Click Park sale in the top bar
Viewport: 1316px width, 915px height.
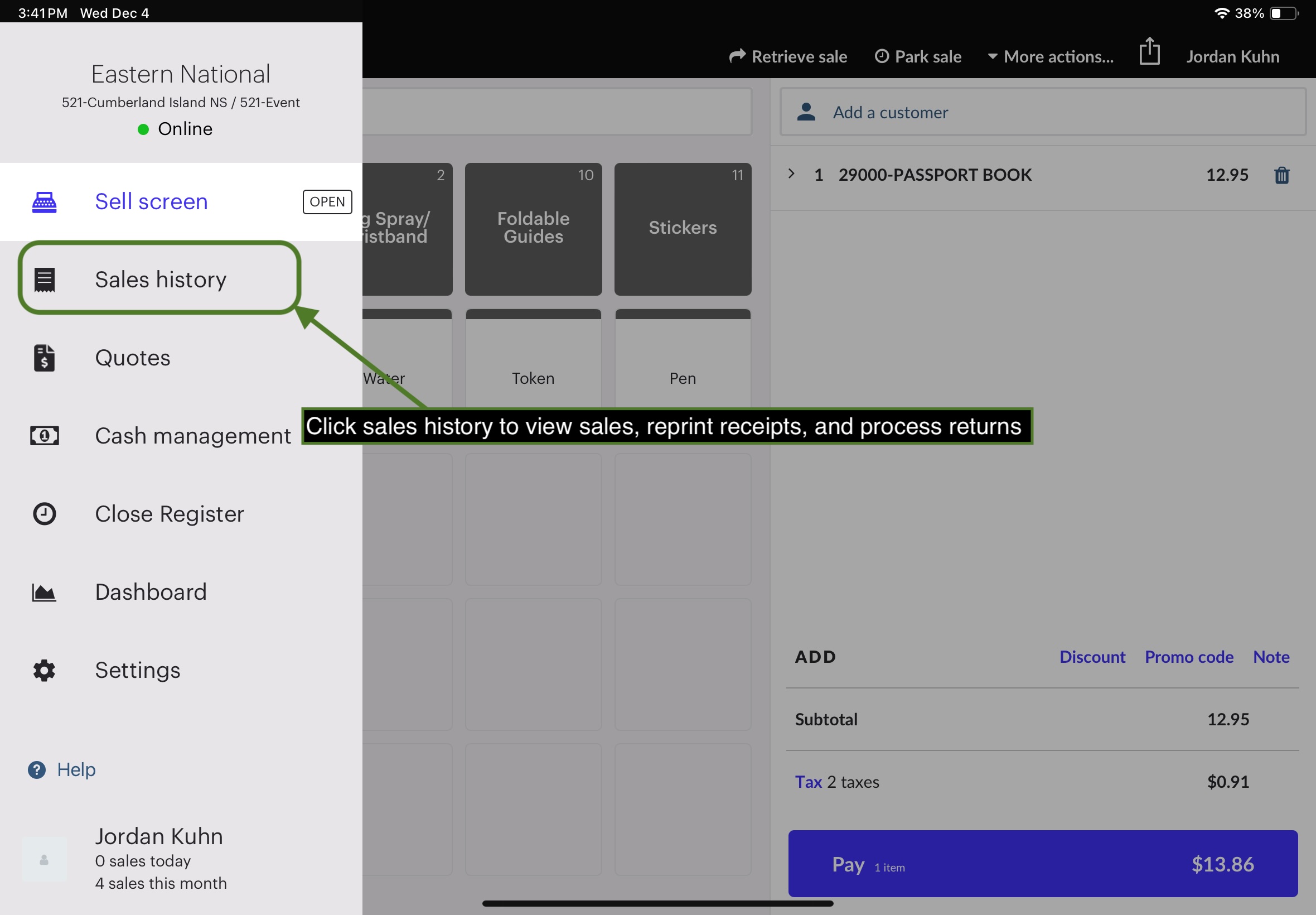pos(918,57)
